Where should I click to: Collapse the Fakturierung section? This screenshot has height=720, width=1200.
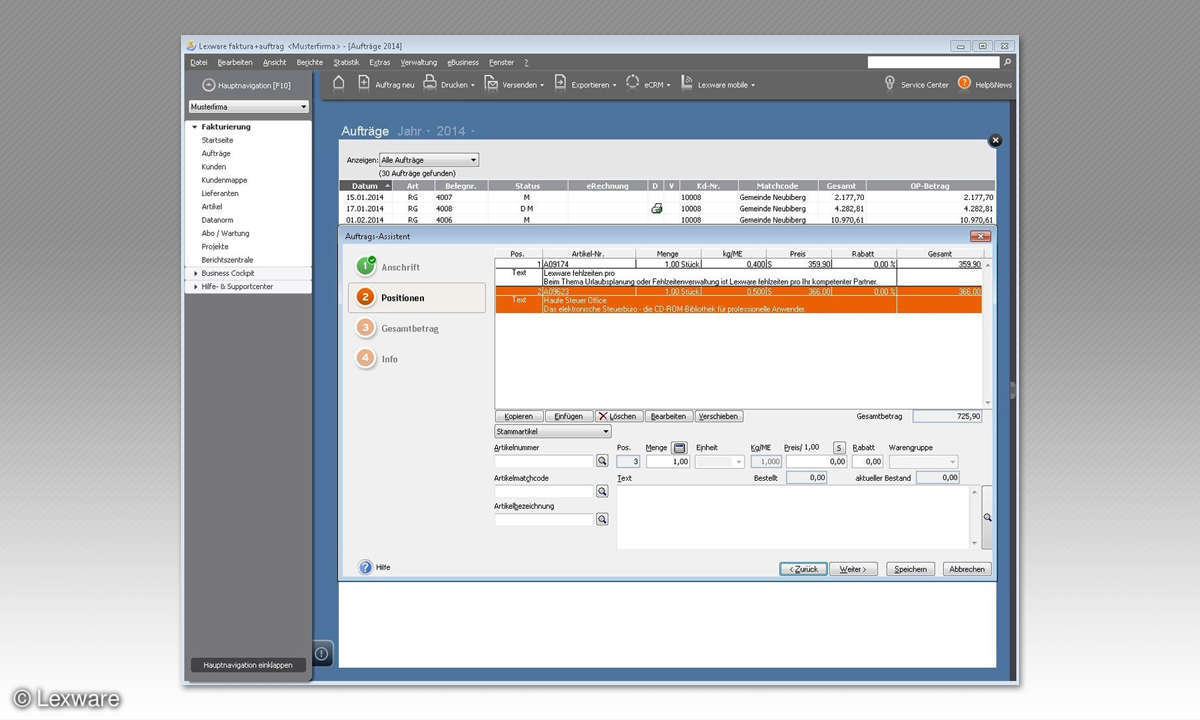(193, 127)
